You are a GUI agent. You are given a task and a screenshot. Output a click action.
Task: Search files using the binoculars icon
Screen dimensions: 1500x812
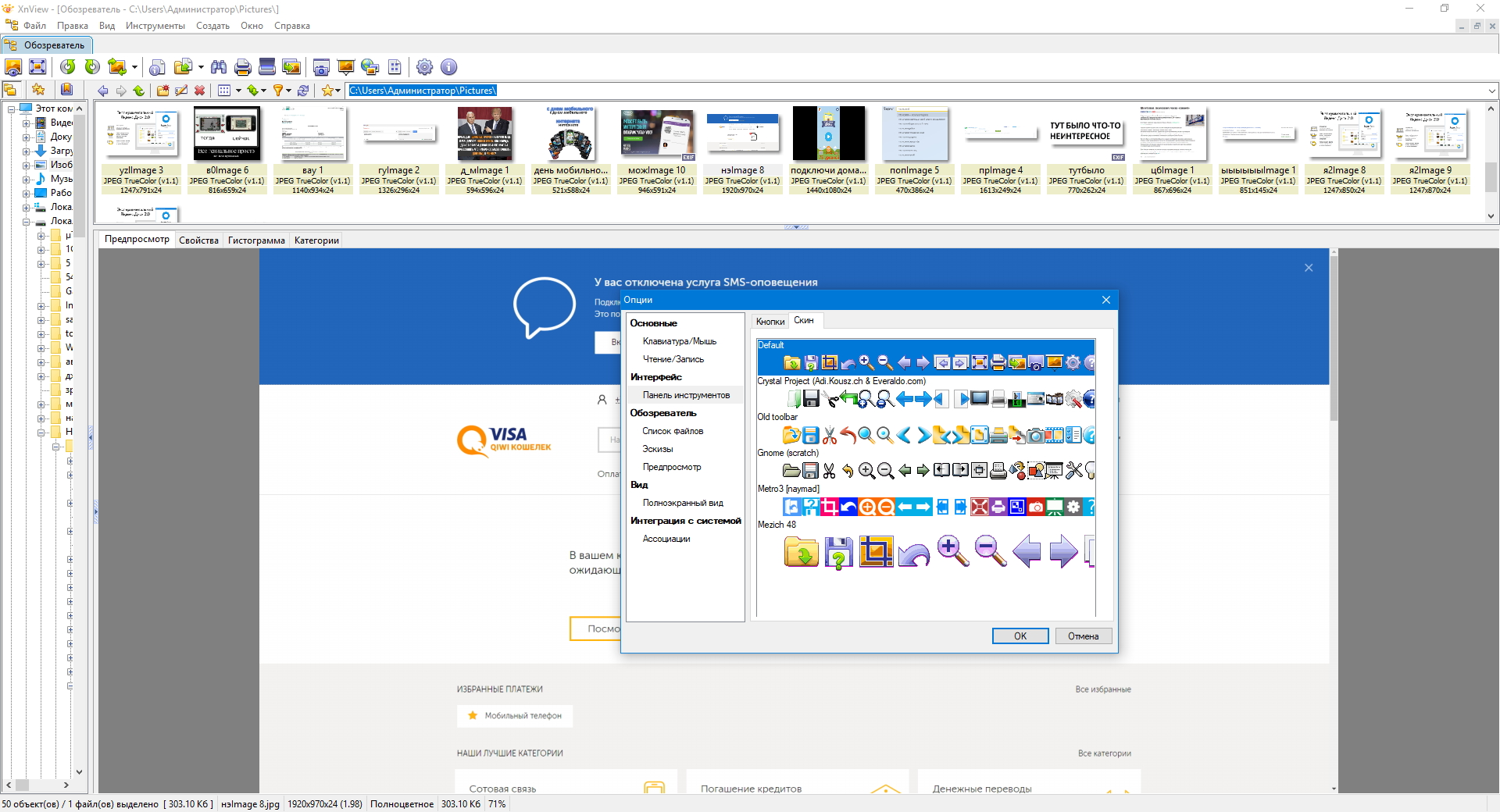coord(219,67)
